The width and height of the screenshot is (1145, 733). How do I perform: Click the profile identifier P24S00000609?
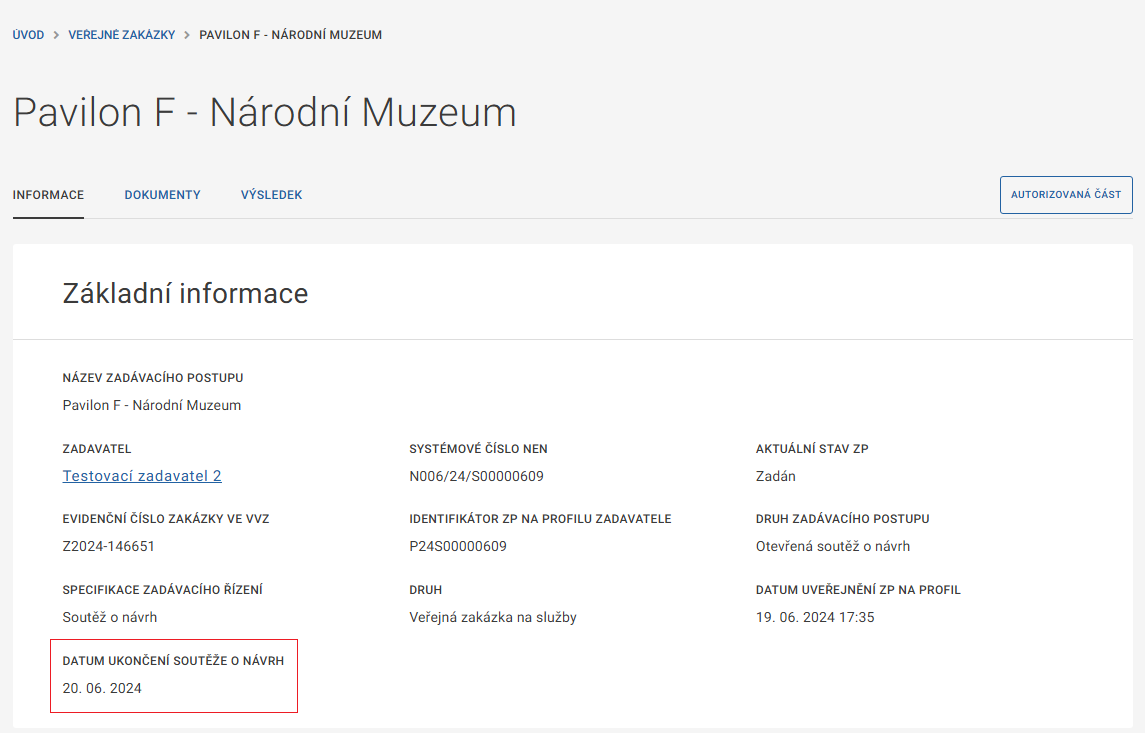[458, 546]
